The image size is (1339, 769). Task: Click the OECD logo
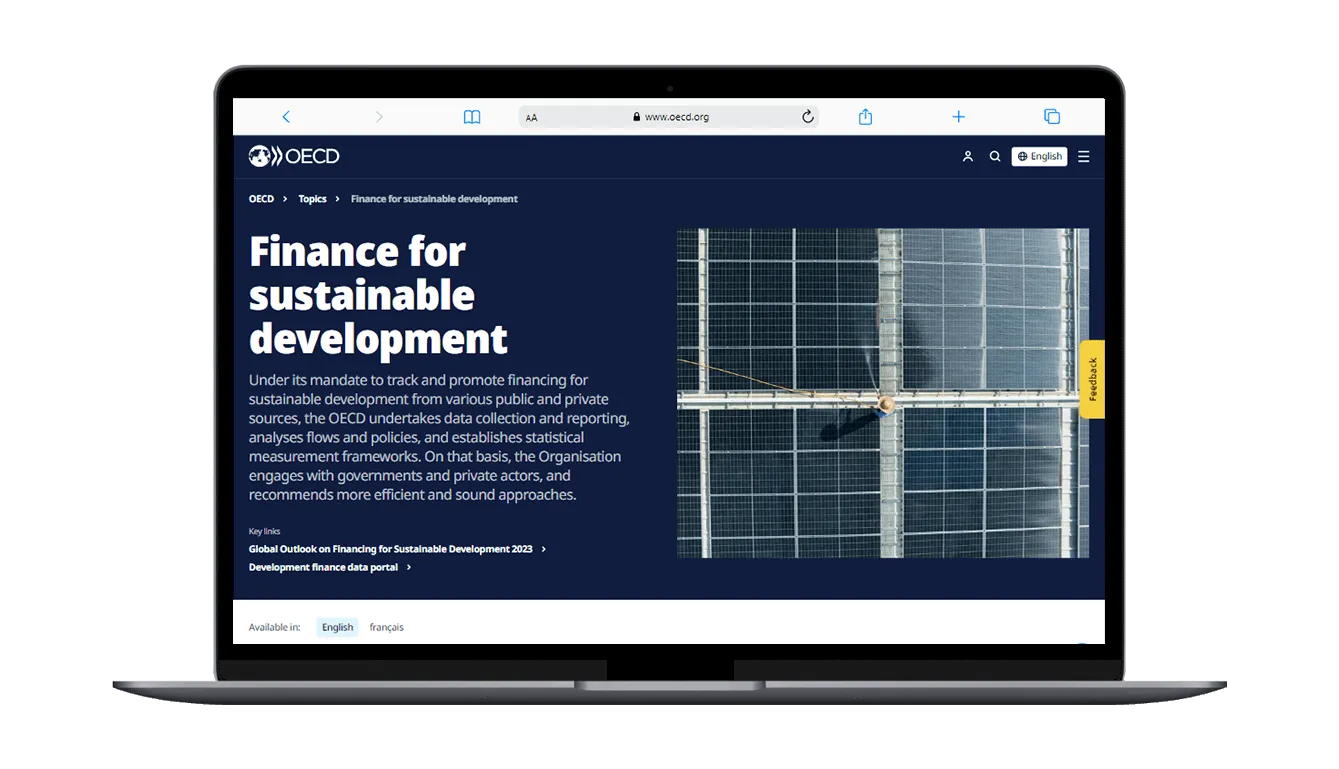coord(294,156)
